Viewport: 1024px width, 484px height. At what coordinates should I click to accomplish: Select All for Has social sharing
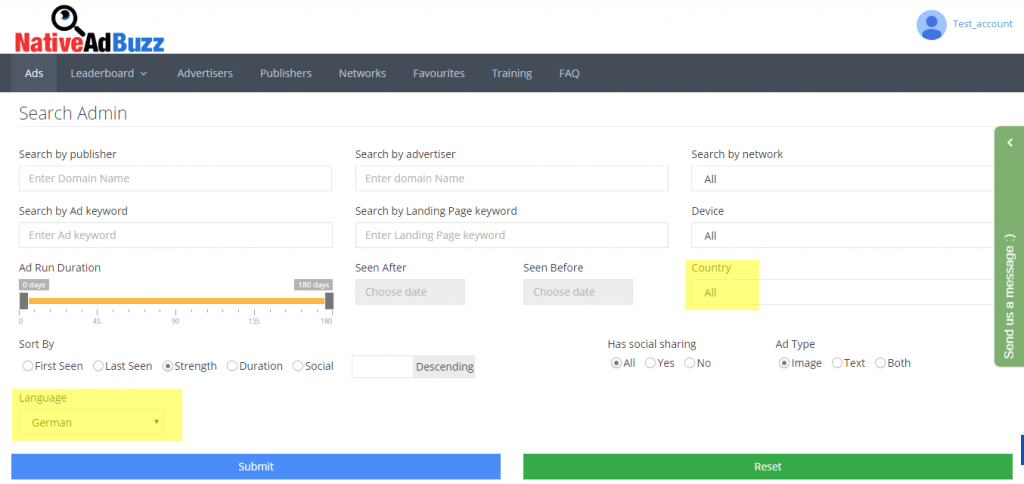(x=616, y=363)
